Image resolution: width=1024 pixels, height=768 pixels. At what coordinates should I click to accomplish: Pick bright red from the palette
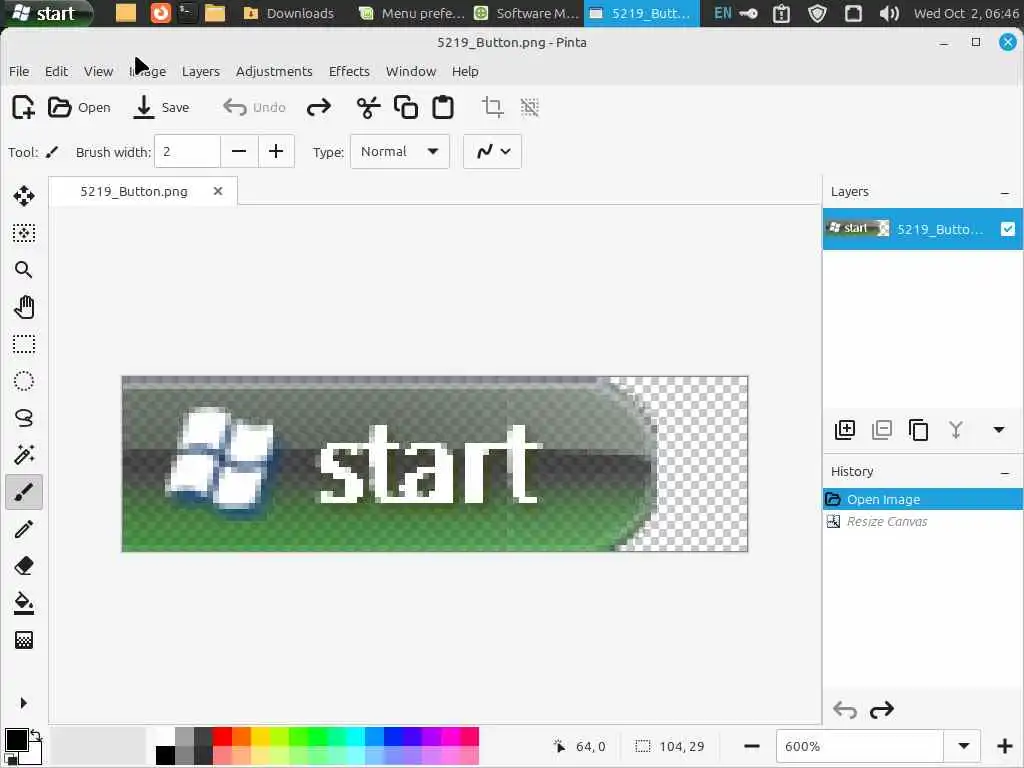click(222, 737)
